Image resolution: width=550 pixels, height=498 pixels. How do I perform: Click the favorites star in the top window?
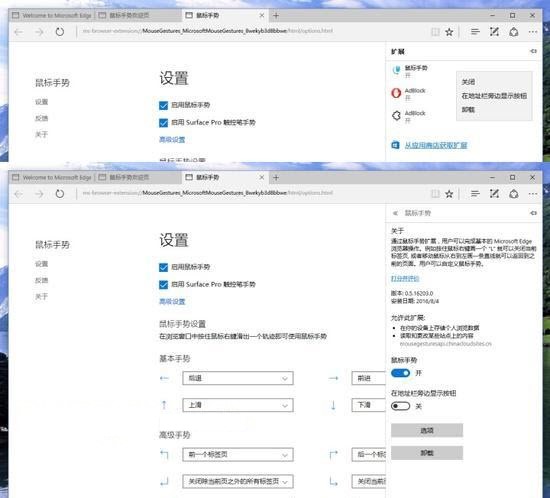coord(449,32)
